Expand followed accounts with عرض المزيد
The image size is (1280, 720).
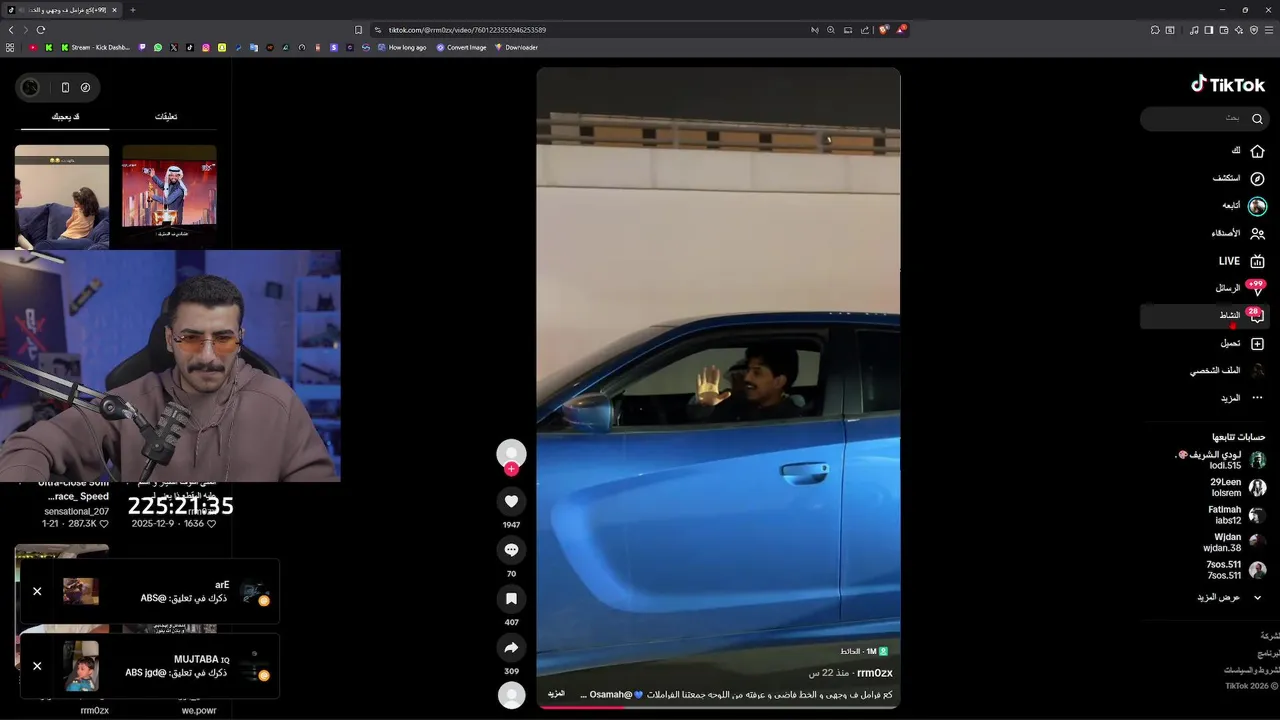1229,597
